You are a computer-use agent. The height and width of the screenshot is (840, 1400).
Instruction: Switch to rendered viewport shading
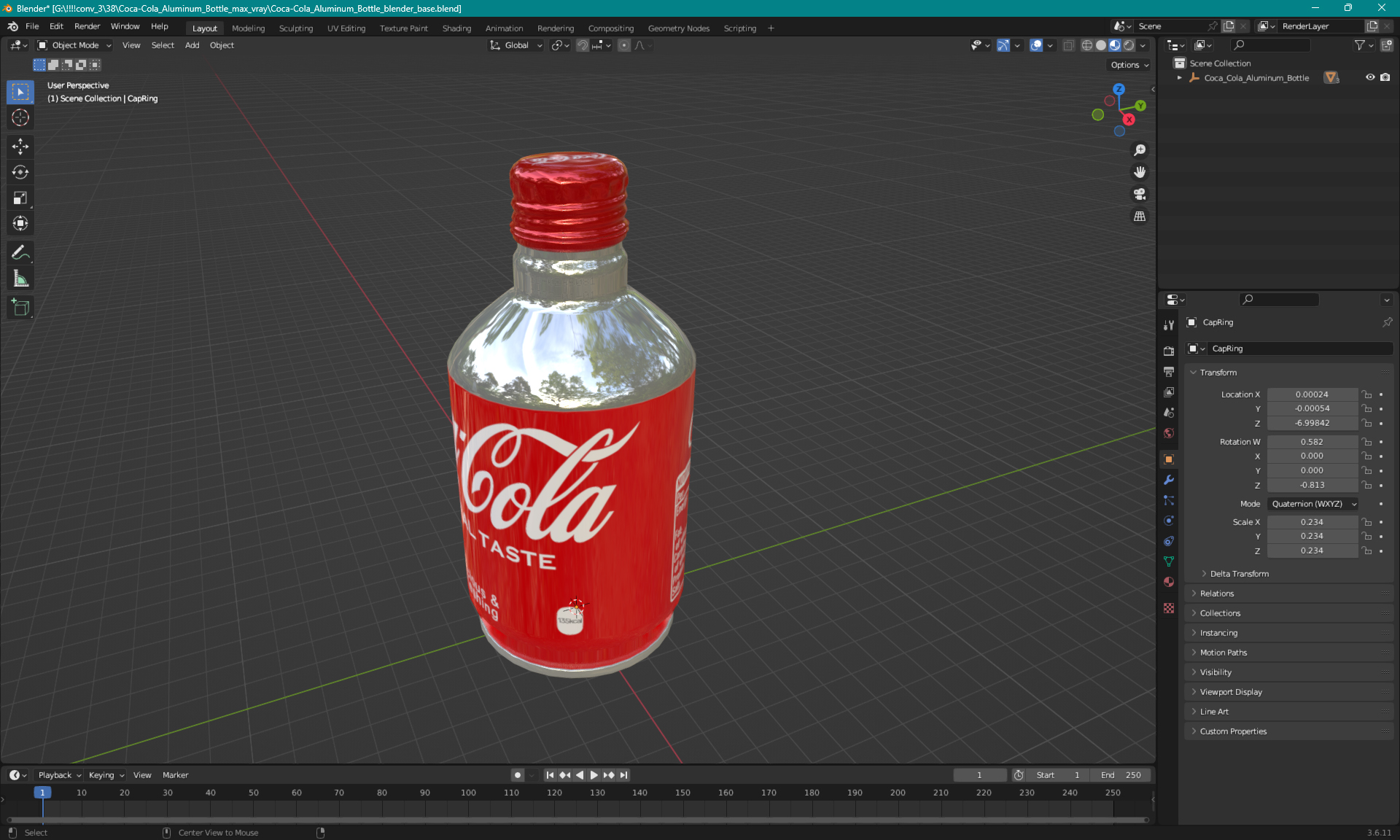click(1129, 45)
